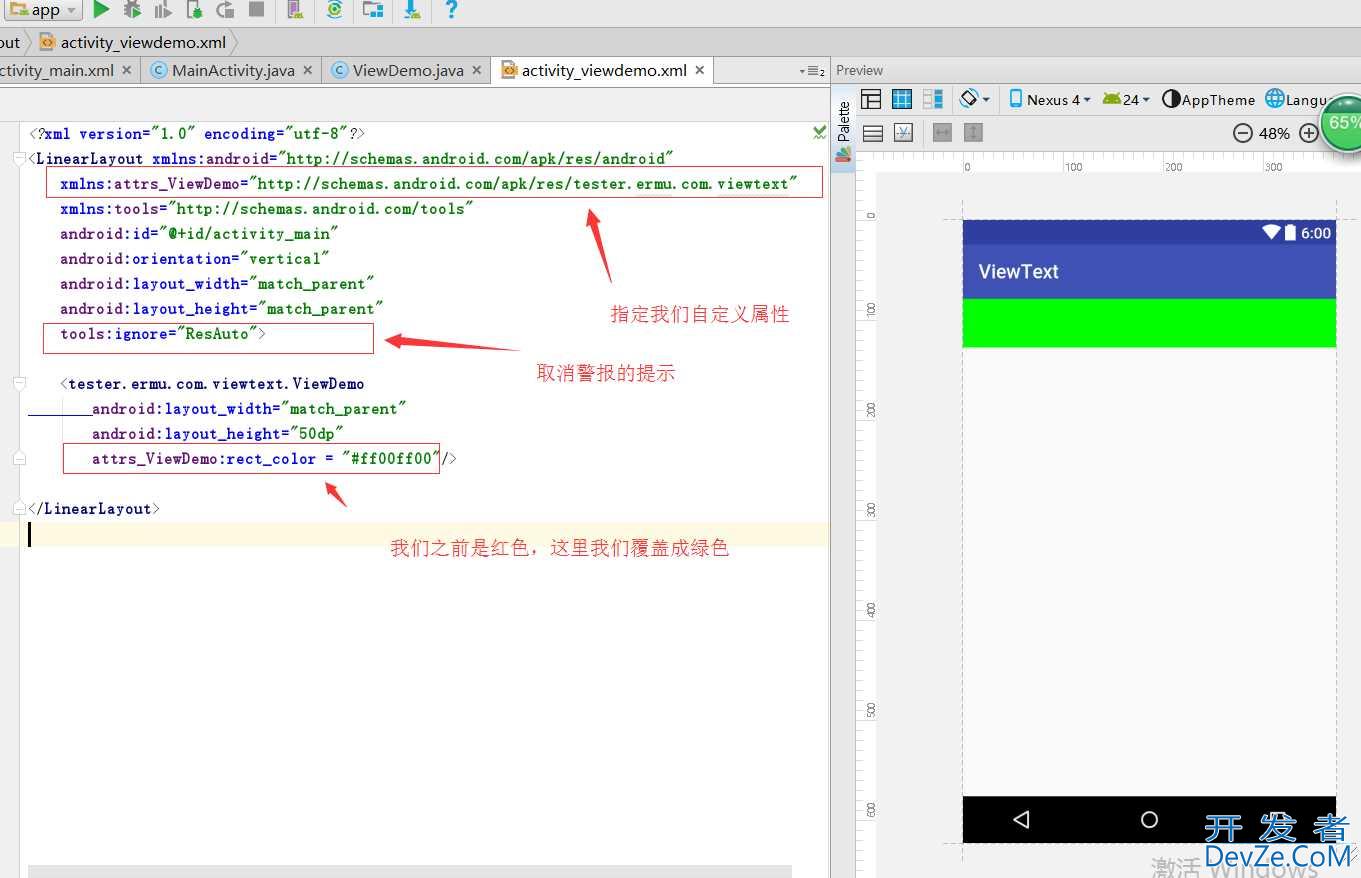Toggle the baseline alignment icon
The image size is (1361, 878).
(x=903, y=132)
